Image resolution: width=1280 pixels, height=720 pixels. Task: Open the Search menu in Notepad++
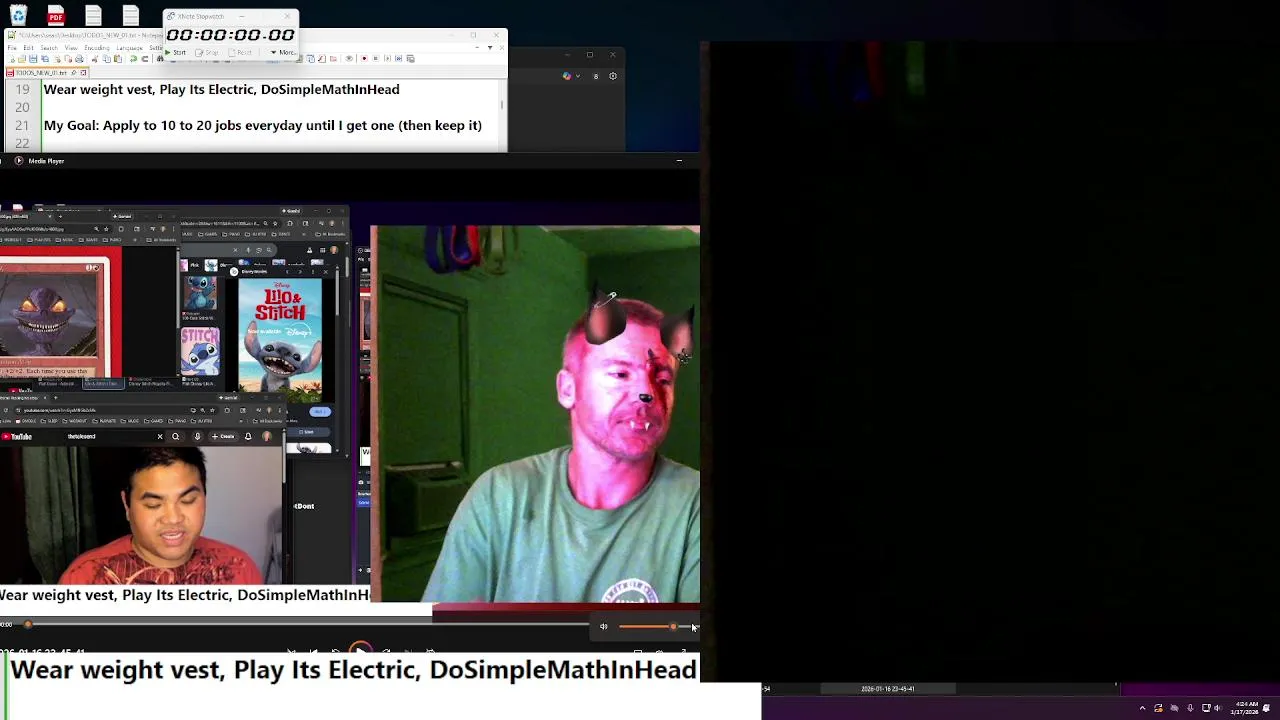49,48
